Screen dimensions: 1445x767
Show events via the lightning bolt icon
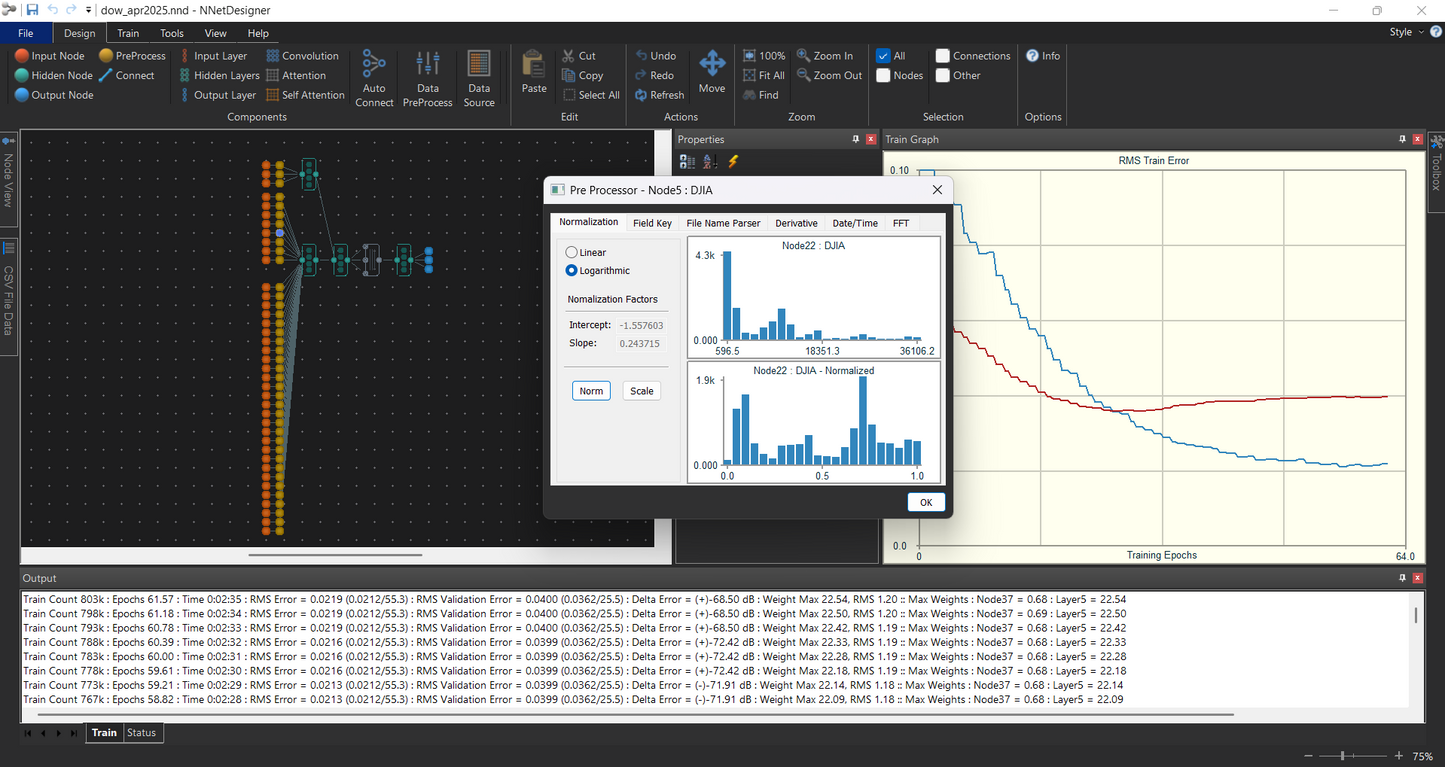(x=733, y=161)
